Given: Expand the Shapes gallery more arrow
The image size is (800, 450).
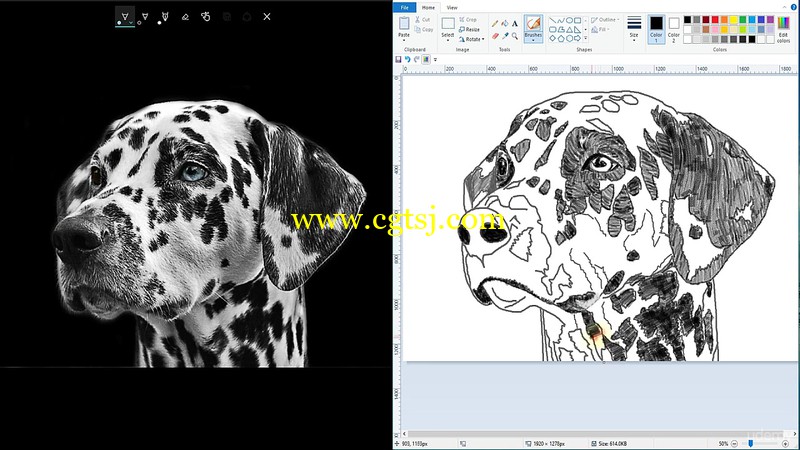Looking at the screenshot, I should click(586, 38).
